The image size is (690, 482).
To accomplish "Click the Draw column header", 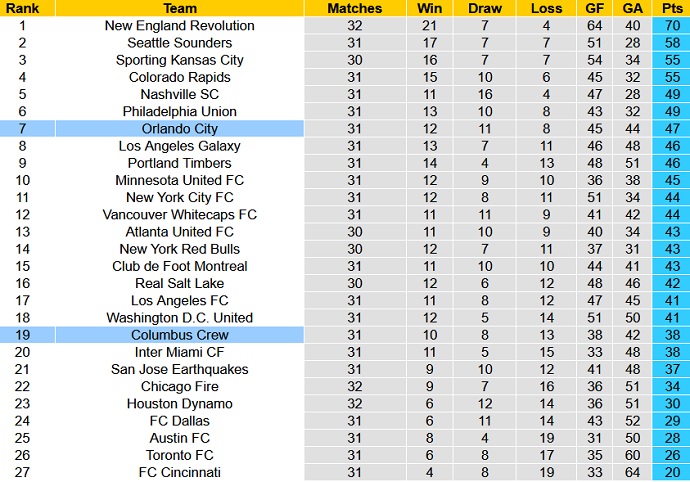I will pos(484,8).
